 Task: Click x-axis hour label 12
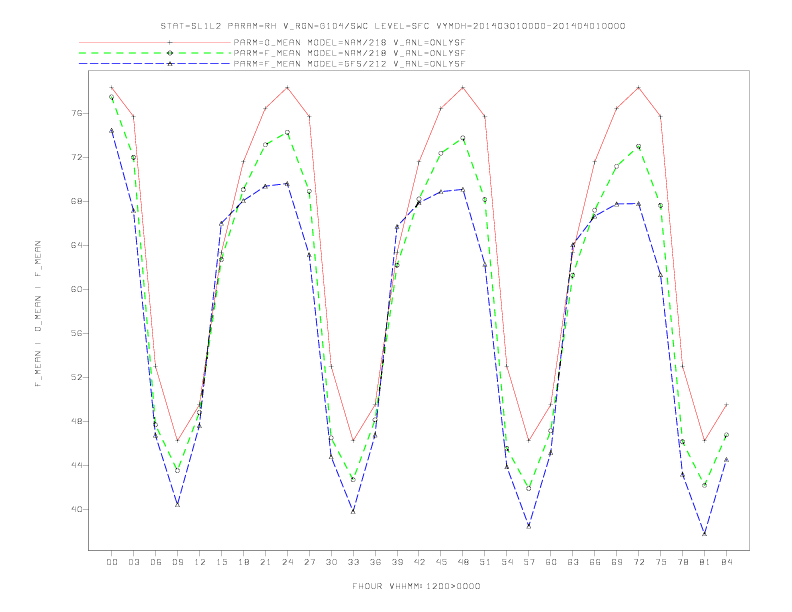pos(200,562)
